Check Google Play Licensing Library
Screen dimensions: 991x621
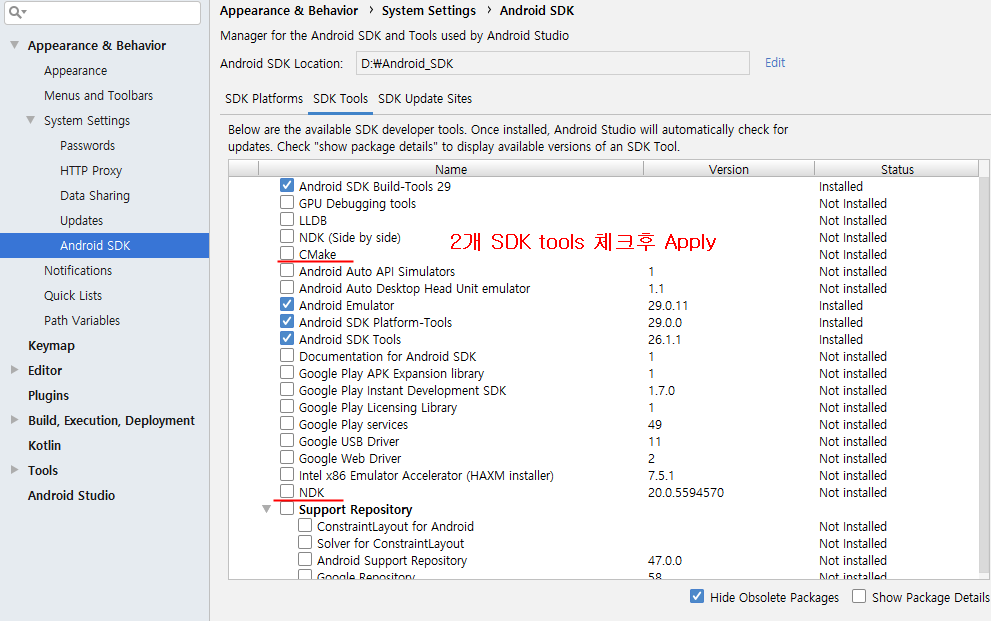tap(287, 406)
